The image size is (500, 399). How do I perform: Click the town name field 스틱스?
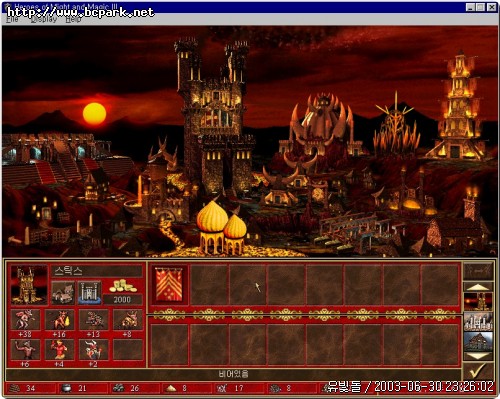pos(97,271)
